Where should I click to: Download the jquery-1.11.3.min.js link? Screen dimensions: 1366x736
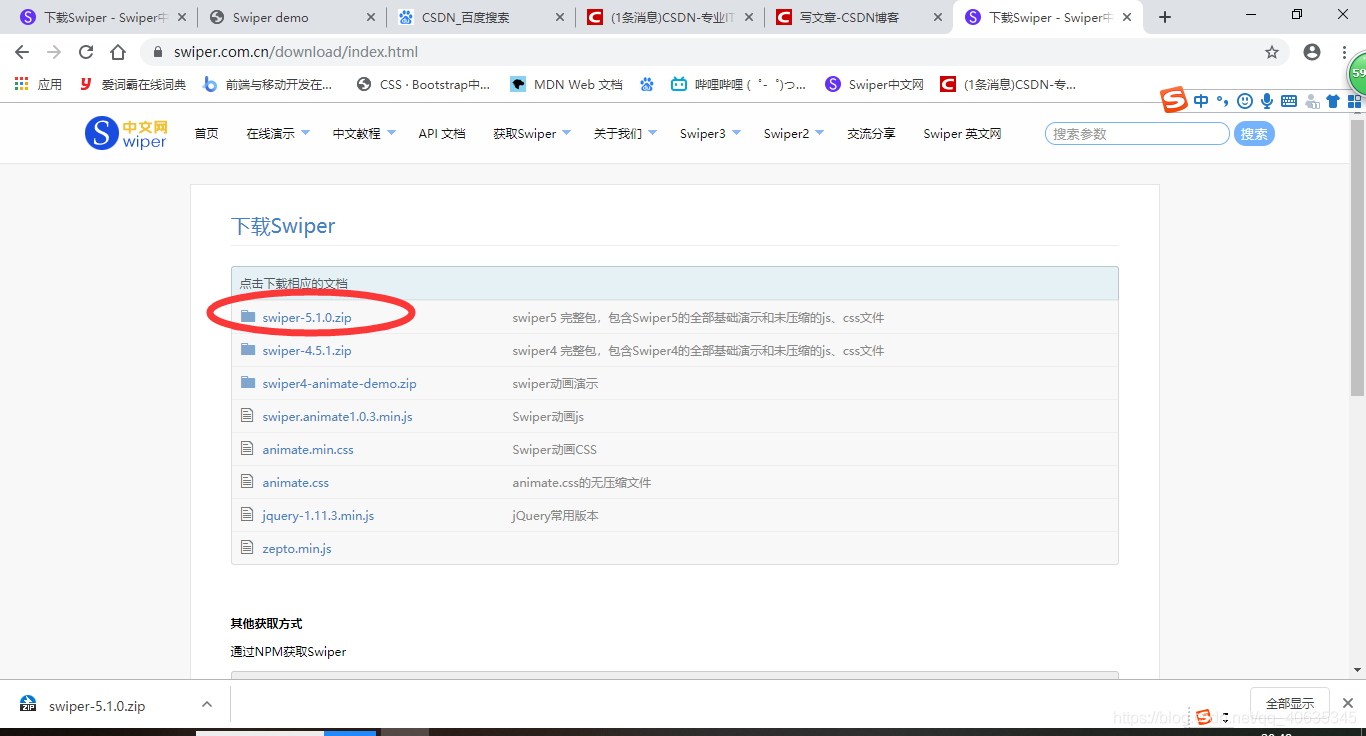click(x=318, y=515)
